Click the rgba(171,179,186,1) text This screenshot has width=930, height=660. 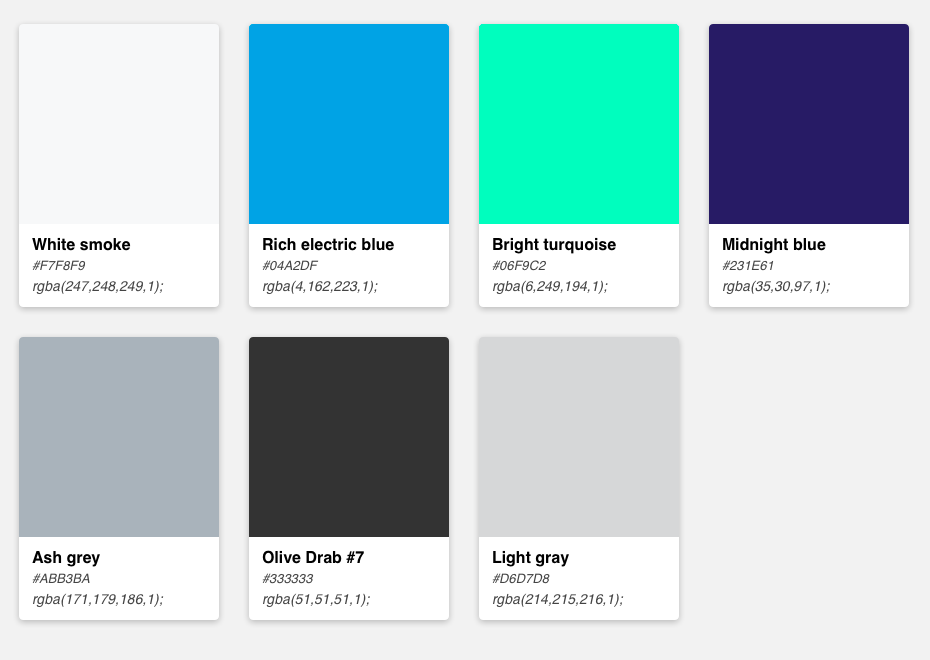(98, 600)
